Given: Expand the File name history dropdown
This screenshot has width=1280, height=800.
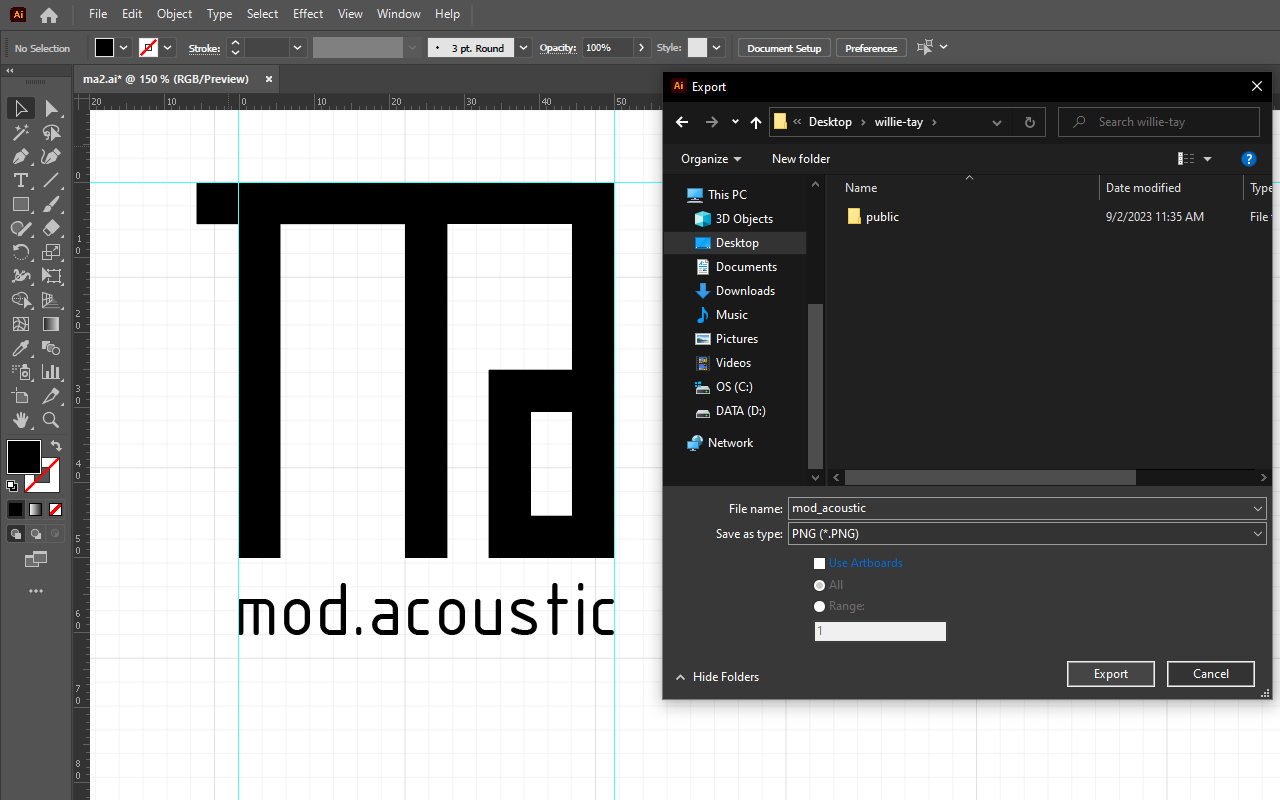Looking at the screenshot, I should click(1258, 509).
